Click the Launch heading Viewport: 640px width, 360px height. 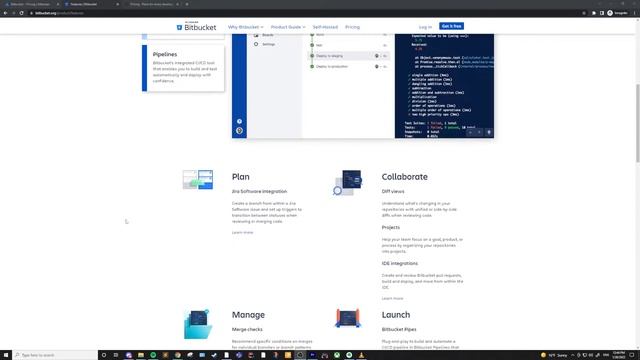click(396, 315)
